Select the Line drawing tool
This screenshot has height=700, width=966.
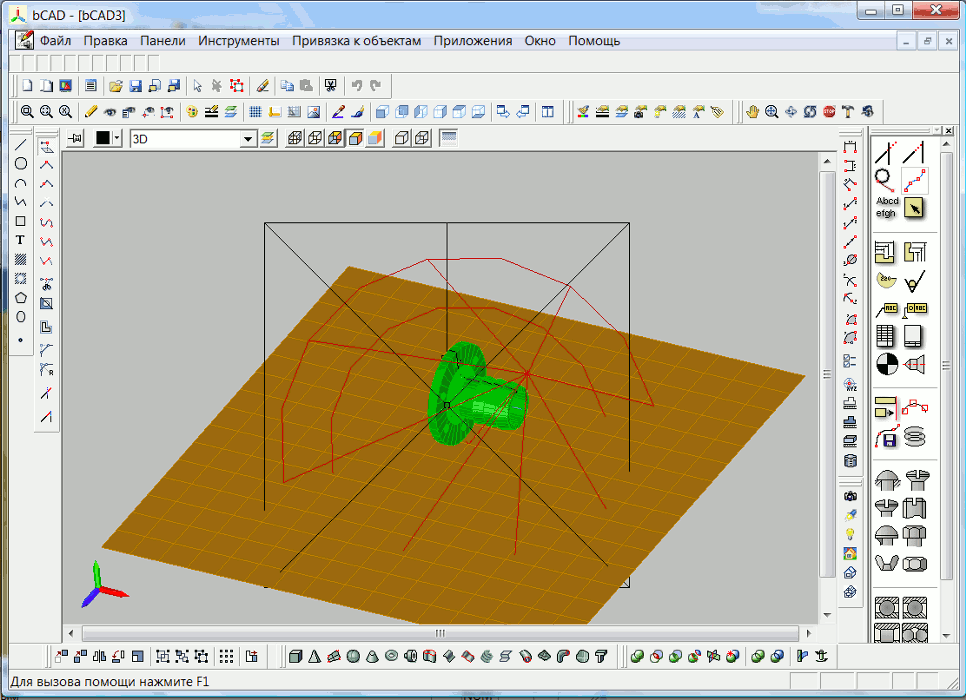click(x=20, y=145)
